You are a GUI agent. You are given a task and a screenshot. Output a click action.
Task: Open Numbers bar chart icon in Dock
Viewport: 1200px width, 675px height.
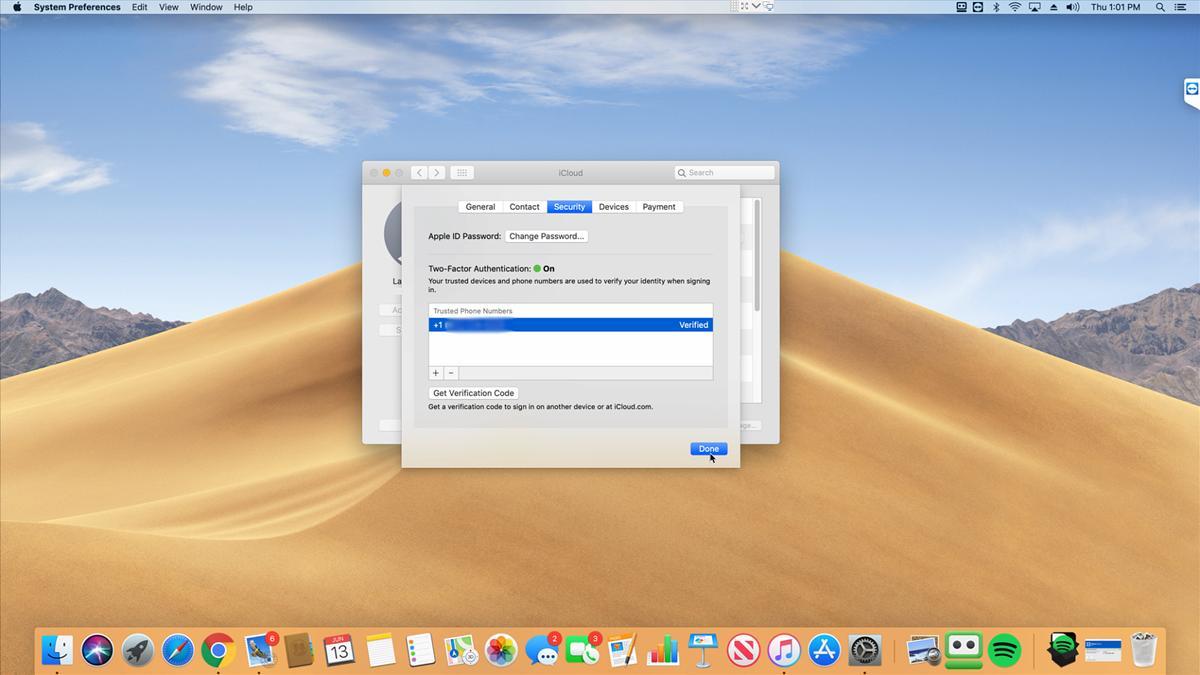(x=662, y=650)
